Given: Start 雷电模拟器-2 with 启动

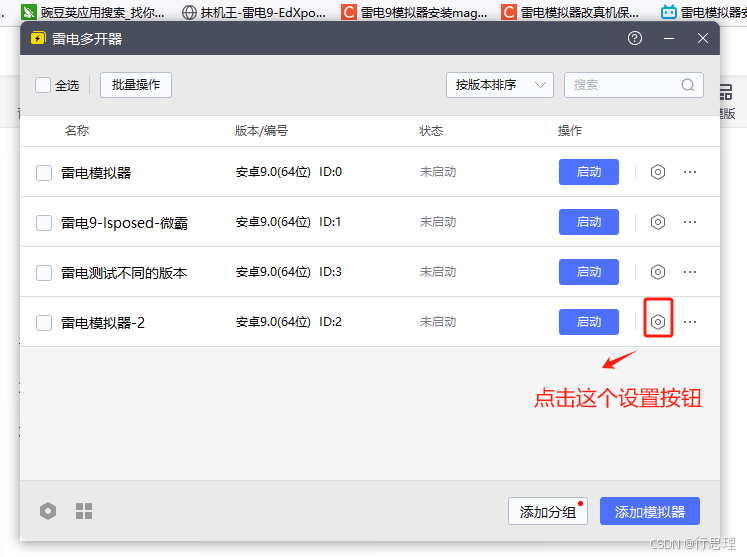Looking at the screenshot, I should pyautogui.click(x=589, y=322).
